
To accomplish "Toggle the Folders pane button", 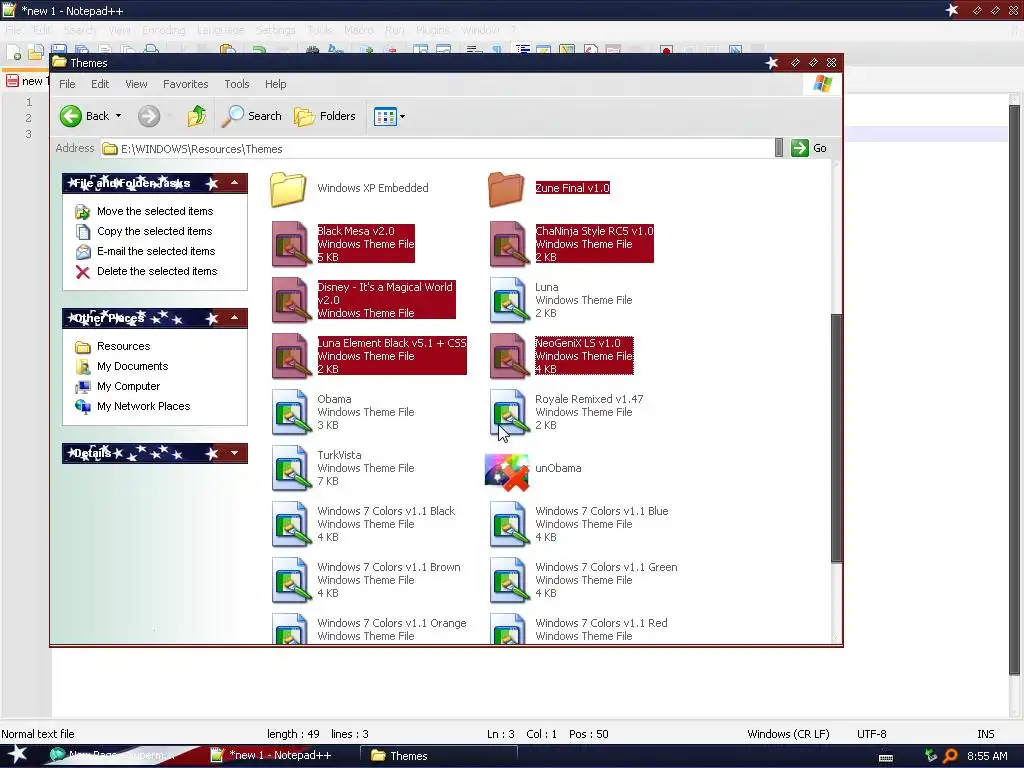I will (x=325, y=116).
